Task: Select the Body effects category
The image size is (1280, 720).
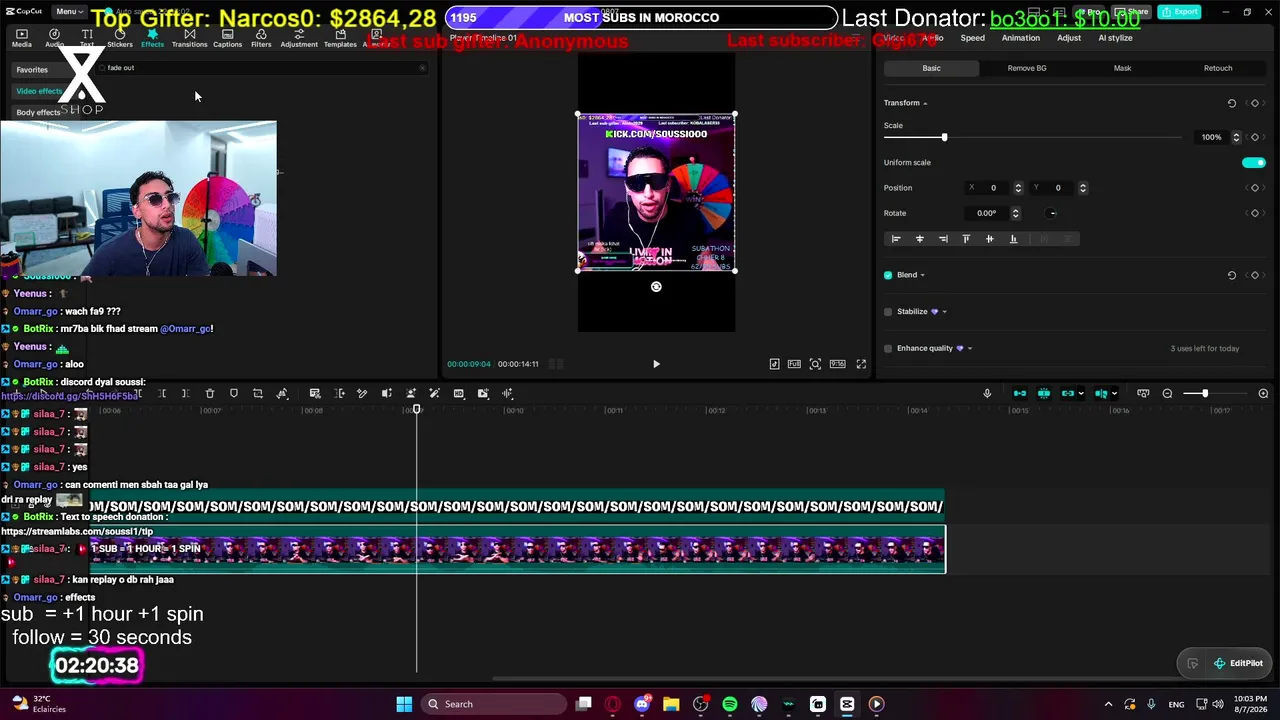Action: click(38, 113)
